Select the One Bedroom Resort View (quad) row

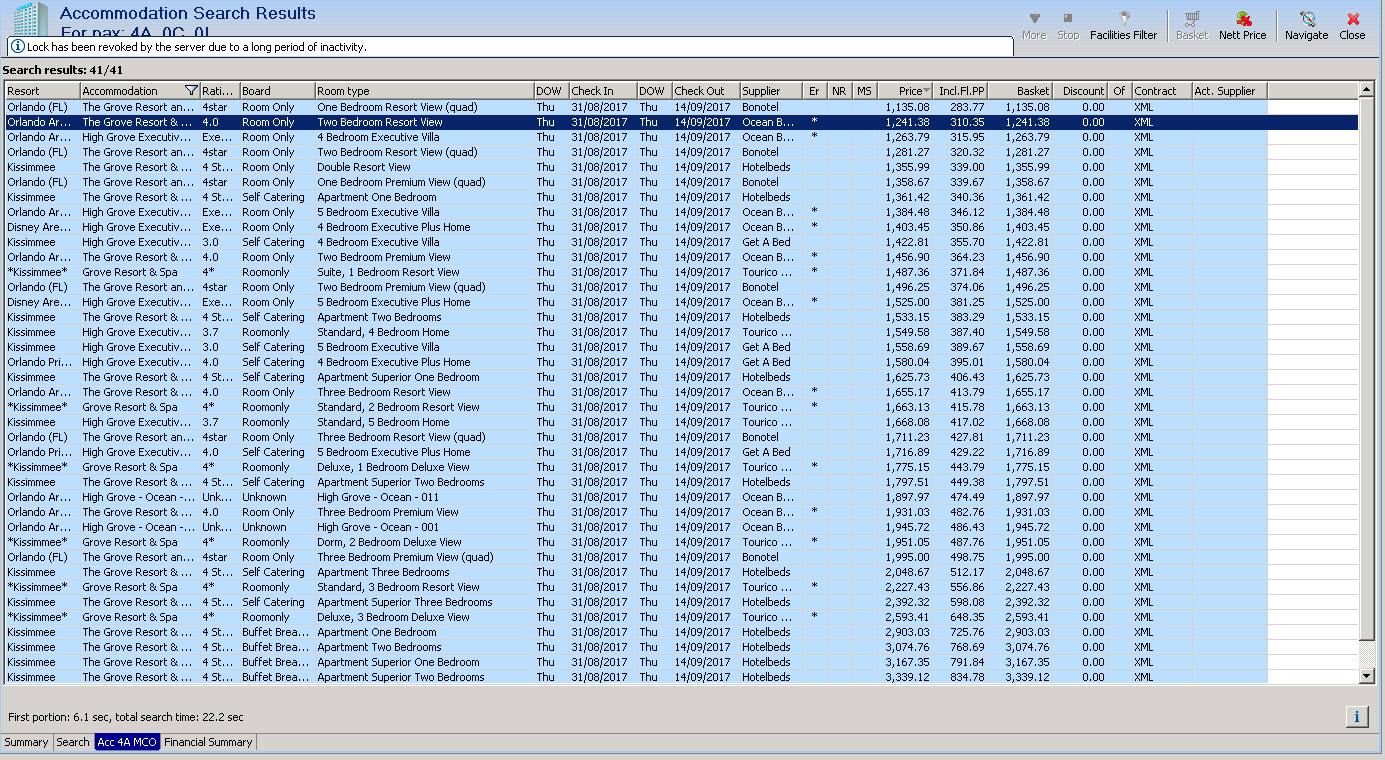coord(397,107)
